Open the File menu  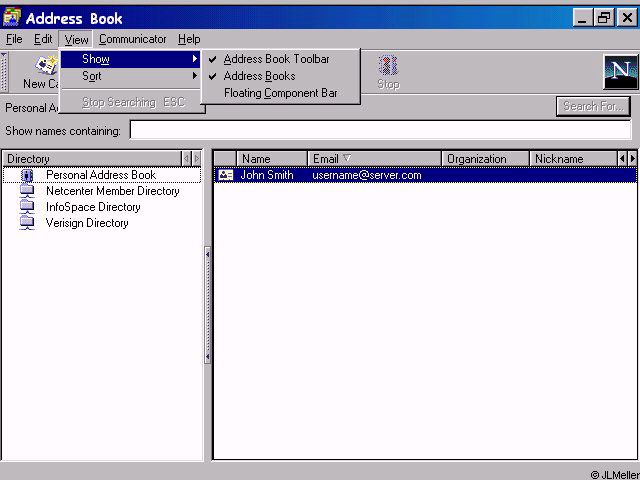tap(14, 39)
